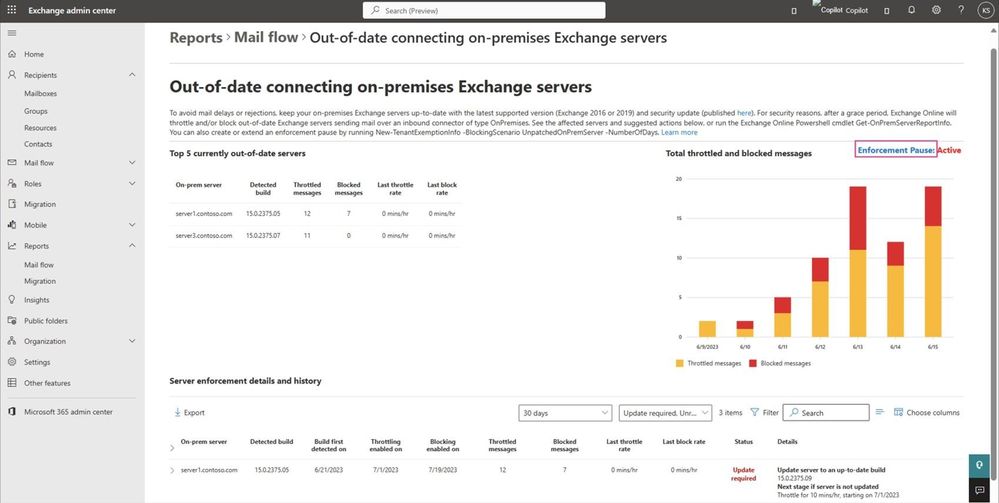
Task: Click the 6/15 bar in the chart
Action: tap(933, 261)
